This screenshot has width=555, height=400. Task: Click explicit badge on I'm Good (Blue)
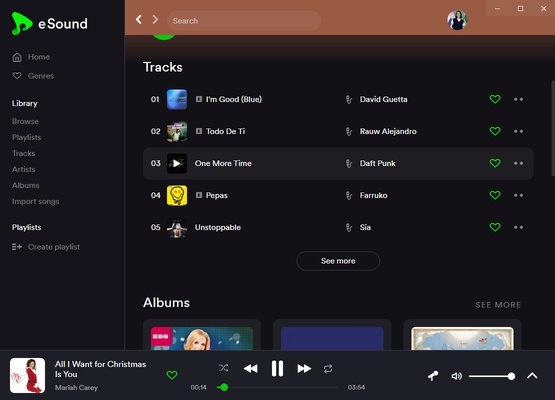click(x=199, y=99)
